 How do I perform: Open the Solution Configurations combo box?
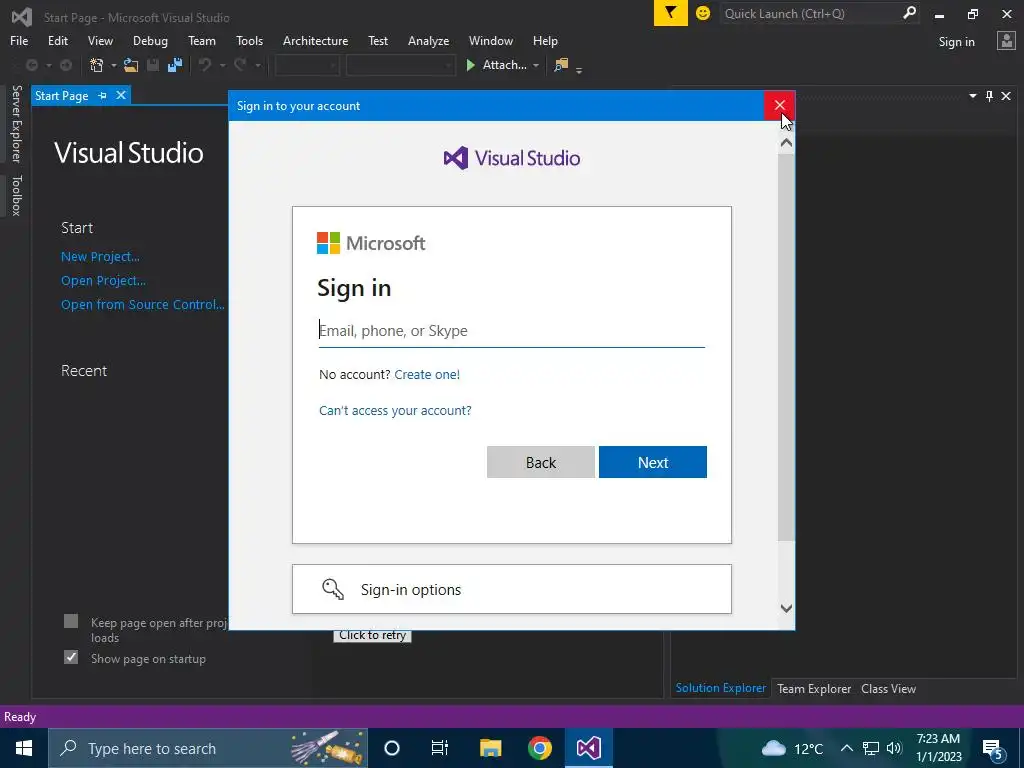coord(307,65)
